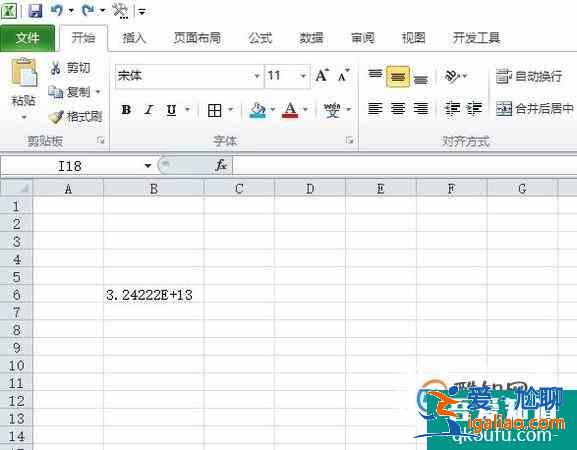The width and height of the screenshot is (577, 450).
Task: Toggle Italic formatting
Action: (x=149, y=110)
